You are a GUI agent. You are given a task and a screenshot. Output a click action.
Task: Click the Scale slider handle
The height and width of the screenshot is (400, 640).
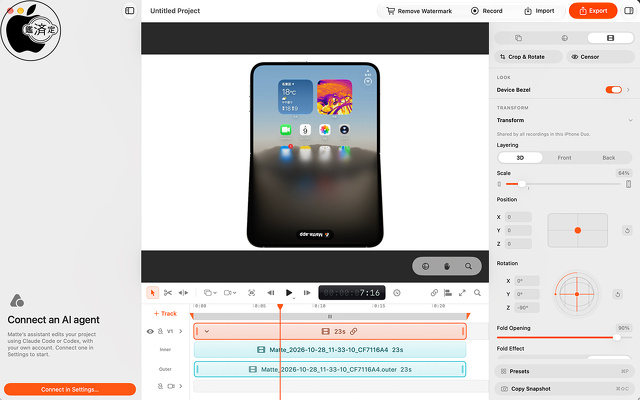coord(522,184)
